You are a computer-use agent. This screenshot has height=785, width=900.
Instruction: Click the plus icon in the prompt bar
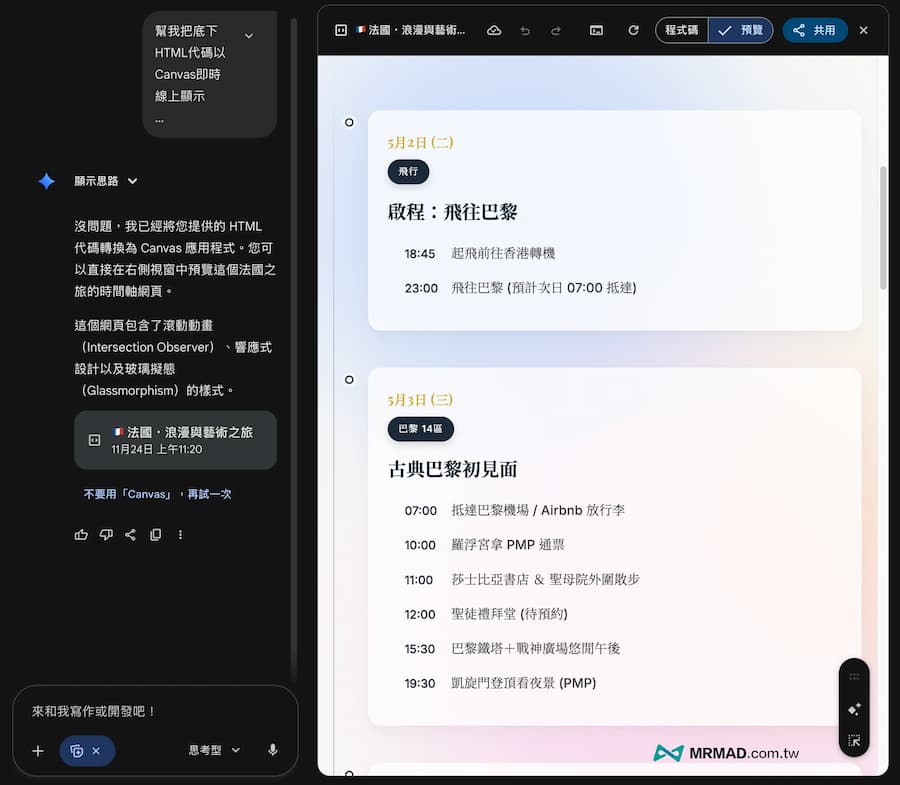tap(38, 750)
